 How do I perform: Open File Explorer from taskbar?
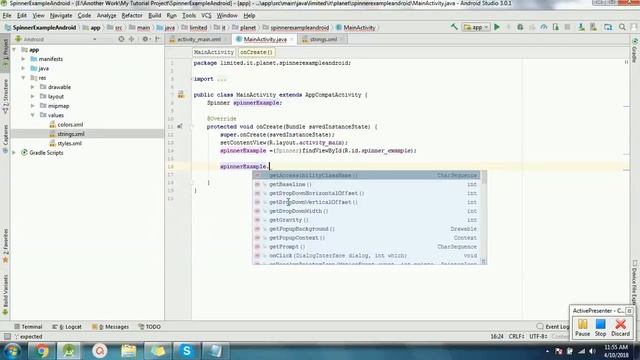click(x=129, y=351)
